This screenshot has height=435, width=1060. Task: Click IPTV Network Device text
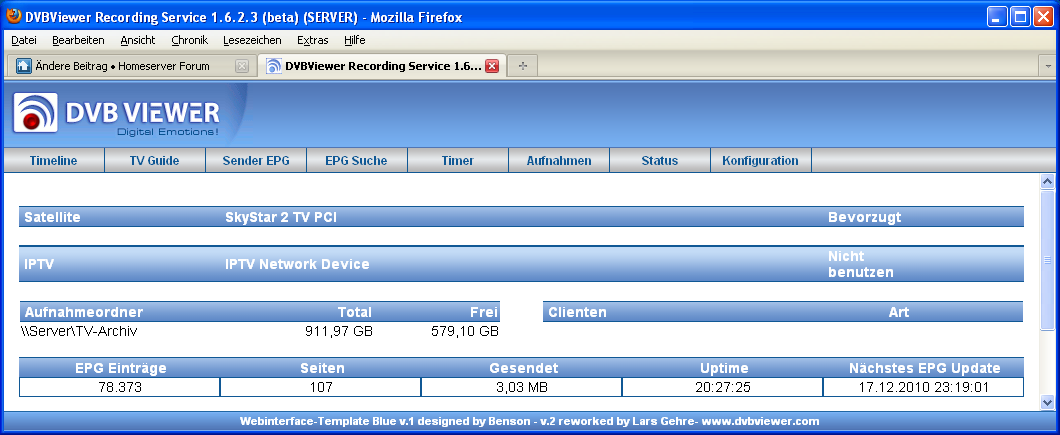coord(297,264)
